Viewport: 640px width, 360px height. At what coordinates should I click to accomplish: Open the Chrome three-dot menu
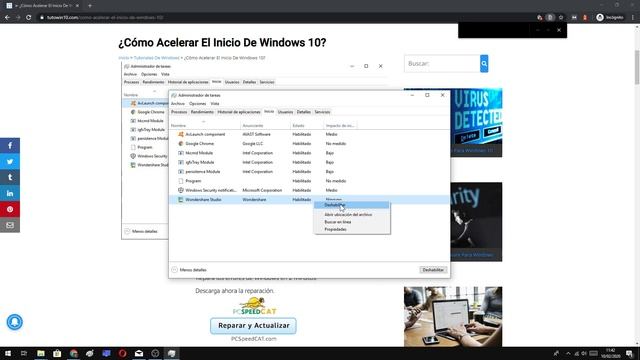(x=633, y=18)
